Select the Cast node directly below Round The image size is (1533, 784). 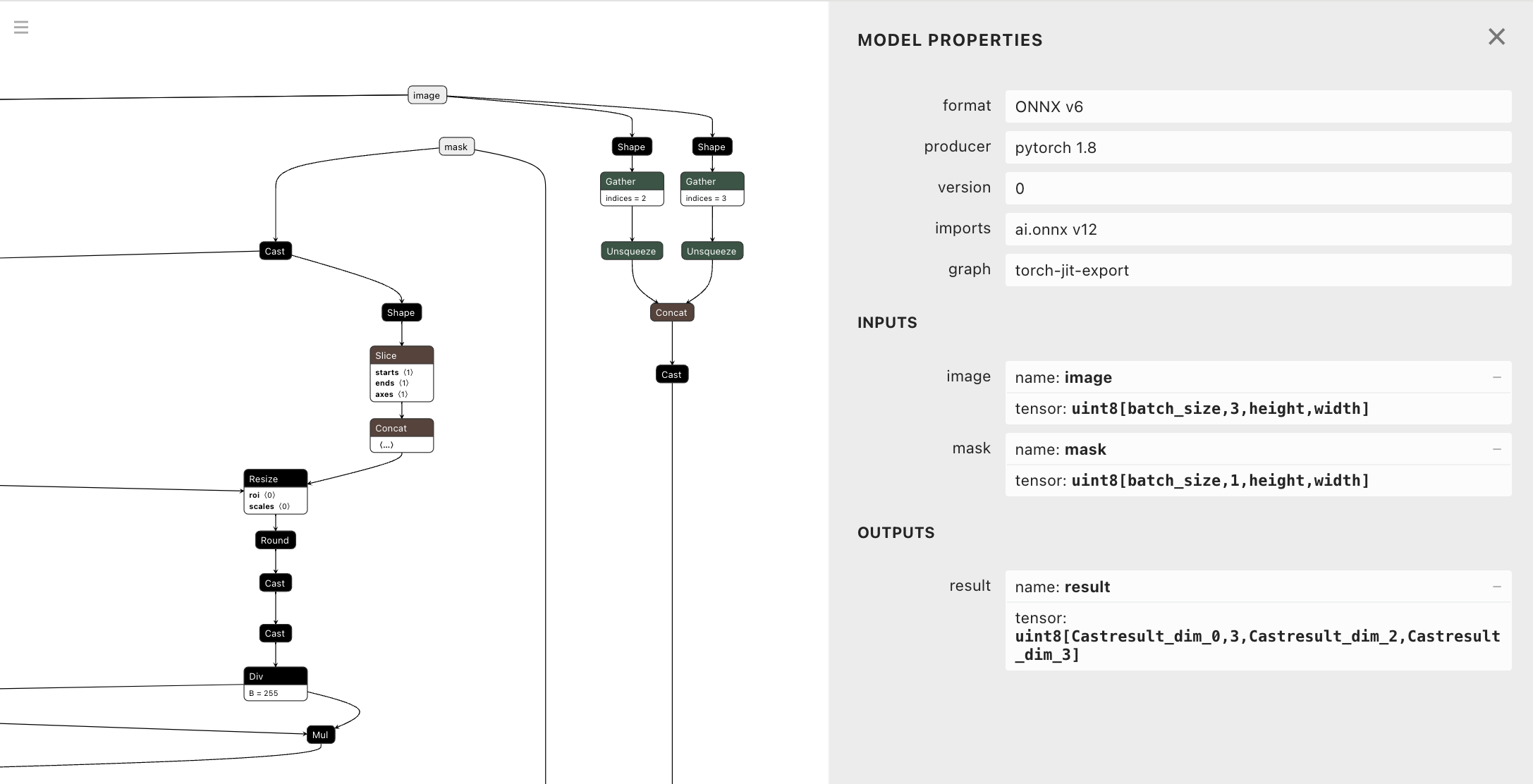pyautogui.click(x=276, y=583)
